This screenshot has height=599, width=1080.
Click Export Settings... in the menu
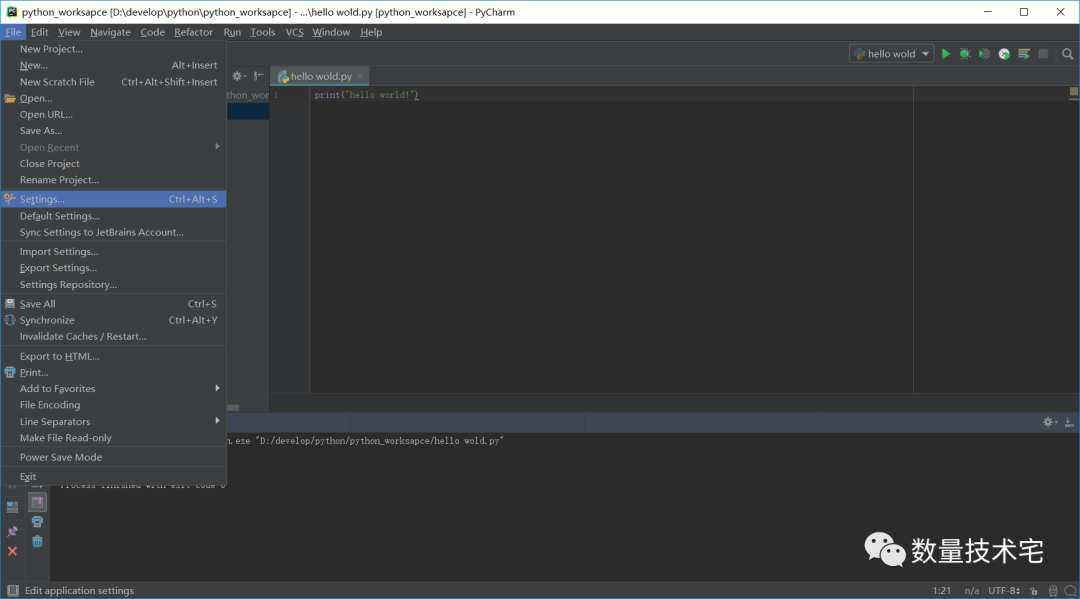click(x=58, y=268)
